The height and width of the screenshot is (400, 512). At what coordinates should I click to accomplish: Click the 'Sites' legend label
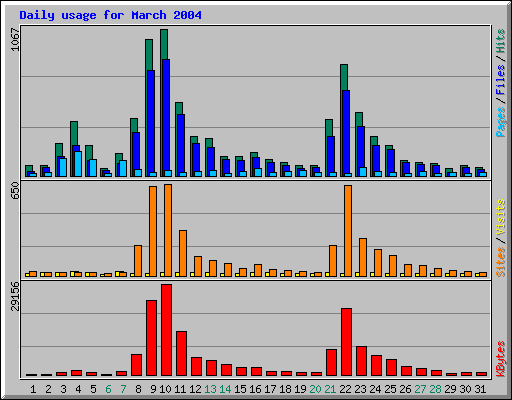[501, 262]
